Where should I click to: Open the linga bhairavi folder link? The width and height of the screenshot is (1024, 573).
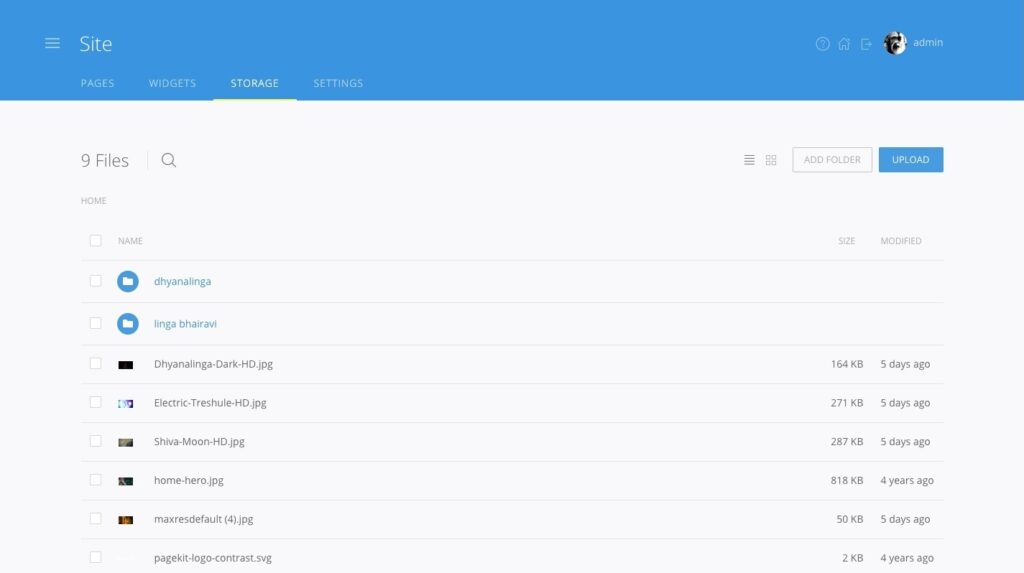(185, 324)
